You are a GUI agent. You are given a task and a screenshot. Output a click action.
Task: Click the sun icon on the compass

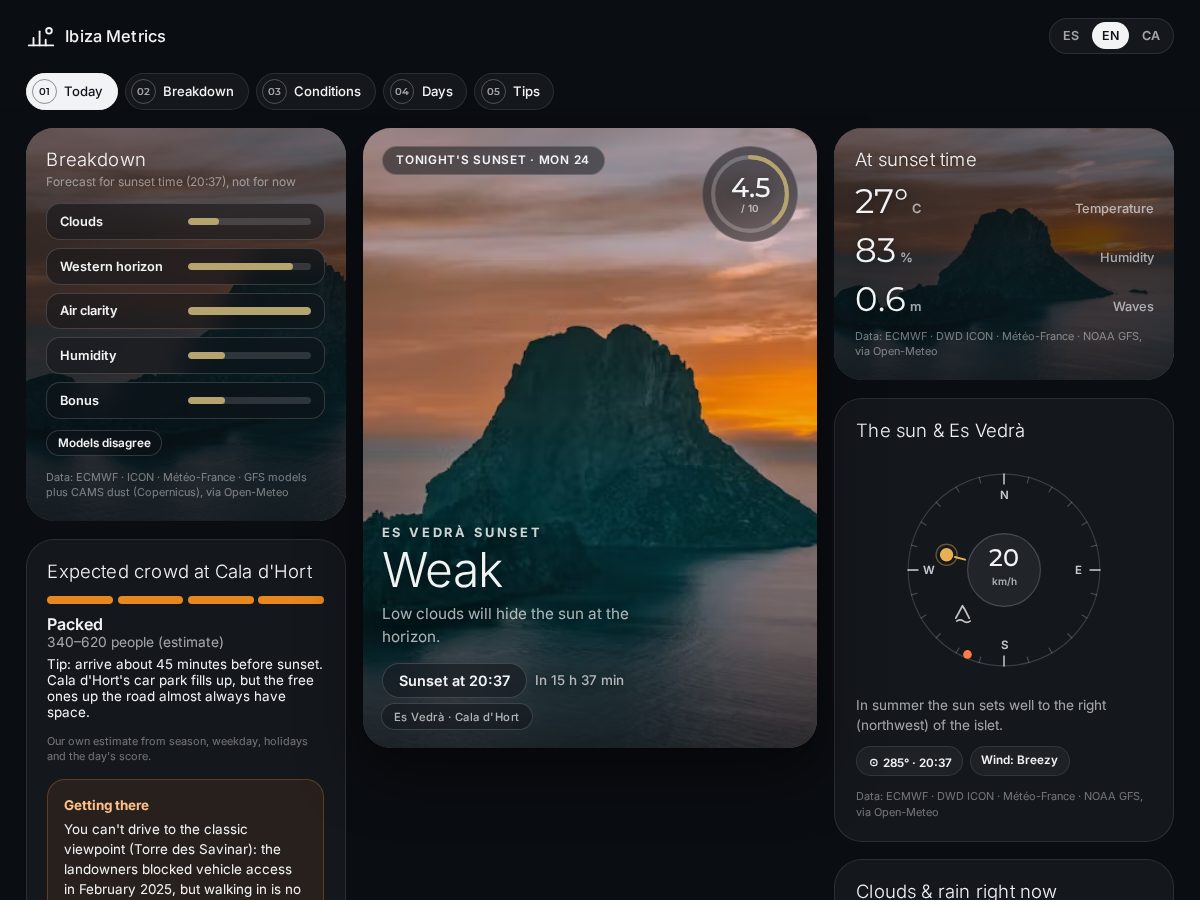tap(946, 555)
